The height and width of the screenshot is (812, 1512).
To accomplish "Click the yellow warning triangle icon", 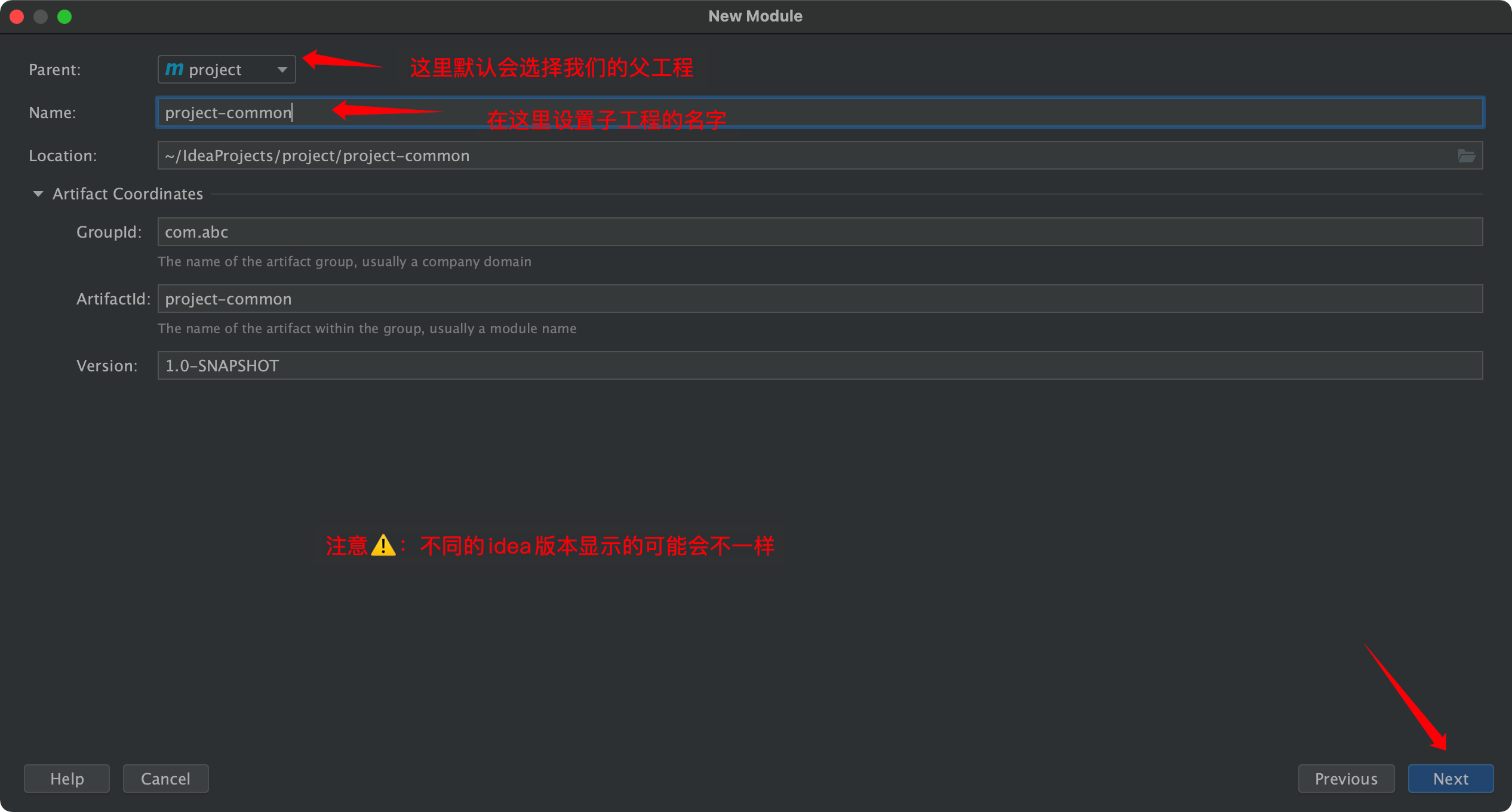I will 383,545.
